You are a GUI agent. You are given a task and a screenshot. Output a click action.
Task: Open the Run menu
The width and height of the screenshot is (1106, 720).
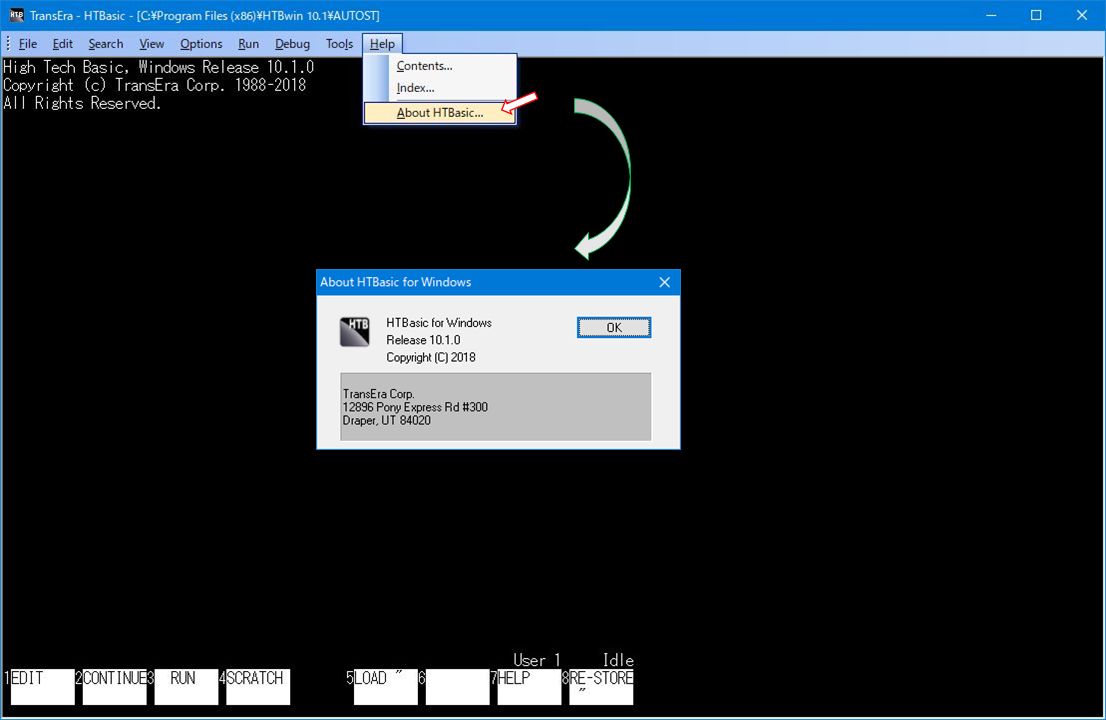(248, 44)
